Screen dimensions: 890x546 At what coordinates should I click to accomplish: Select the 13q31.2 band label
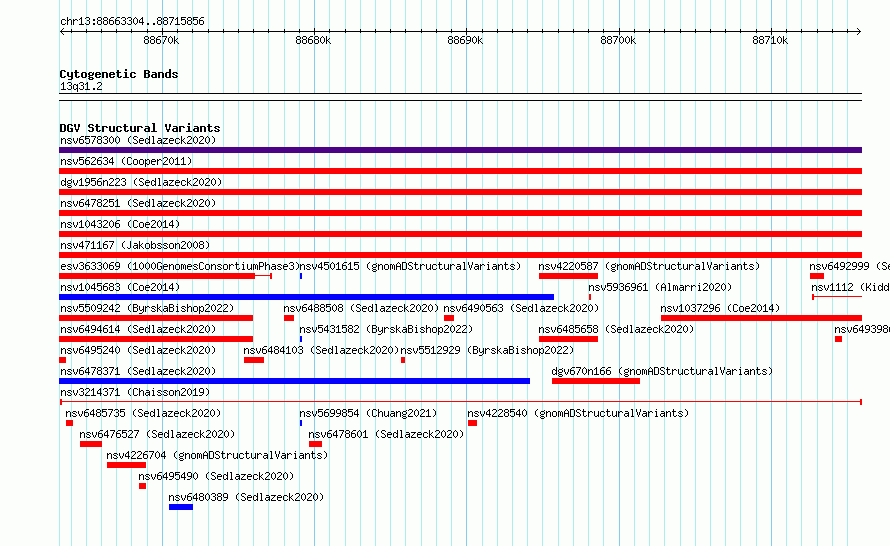81,86
